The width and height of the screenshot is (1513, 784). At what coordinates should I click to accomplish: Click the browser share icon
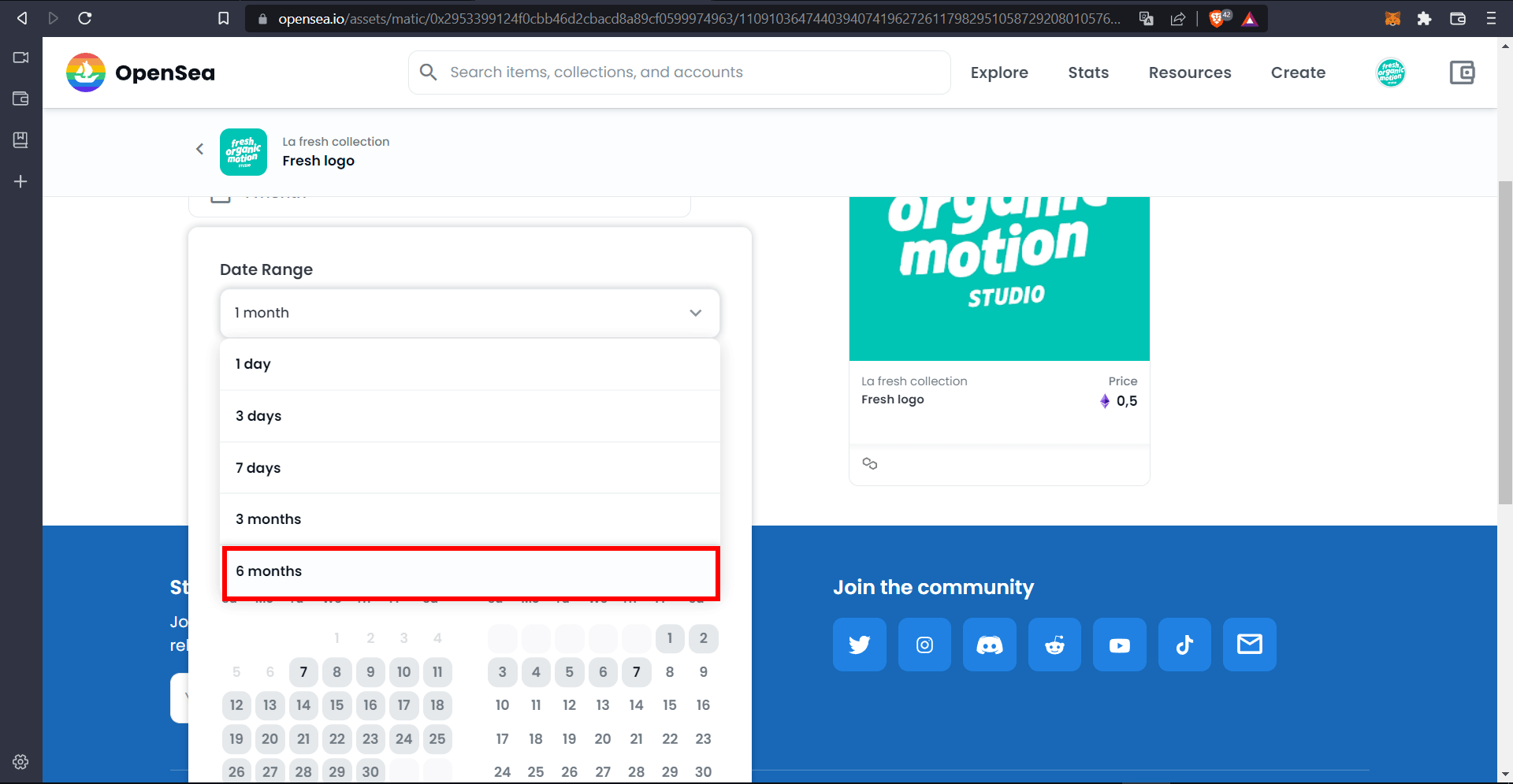pyautogui.click(x=1178, y=19)
